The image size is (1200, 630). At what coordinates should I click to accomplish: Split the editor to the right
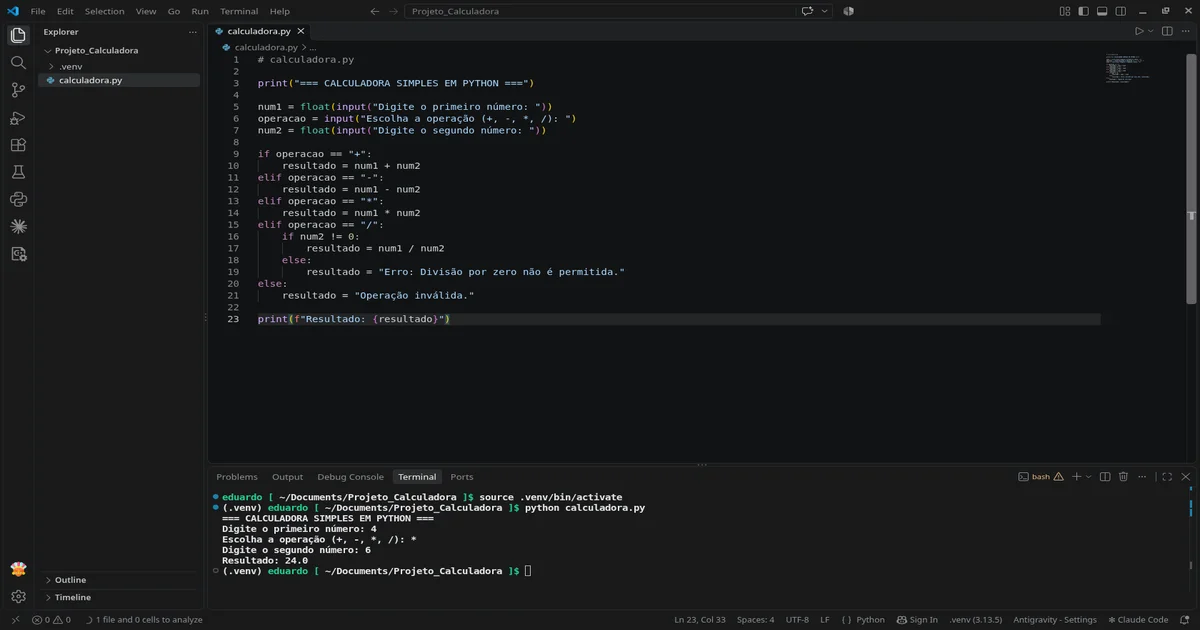[x=1166, y=31]
